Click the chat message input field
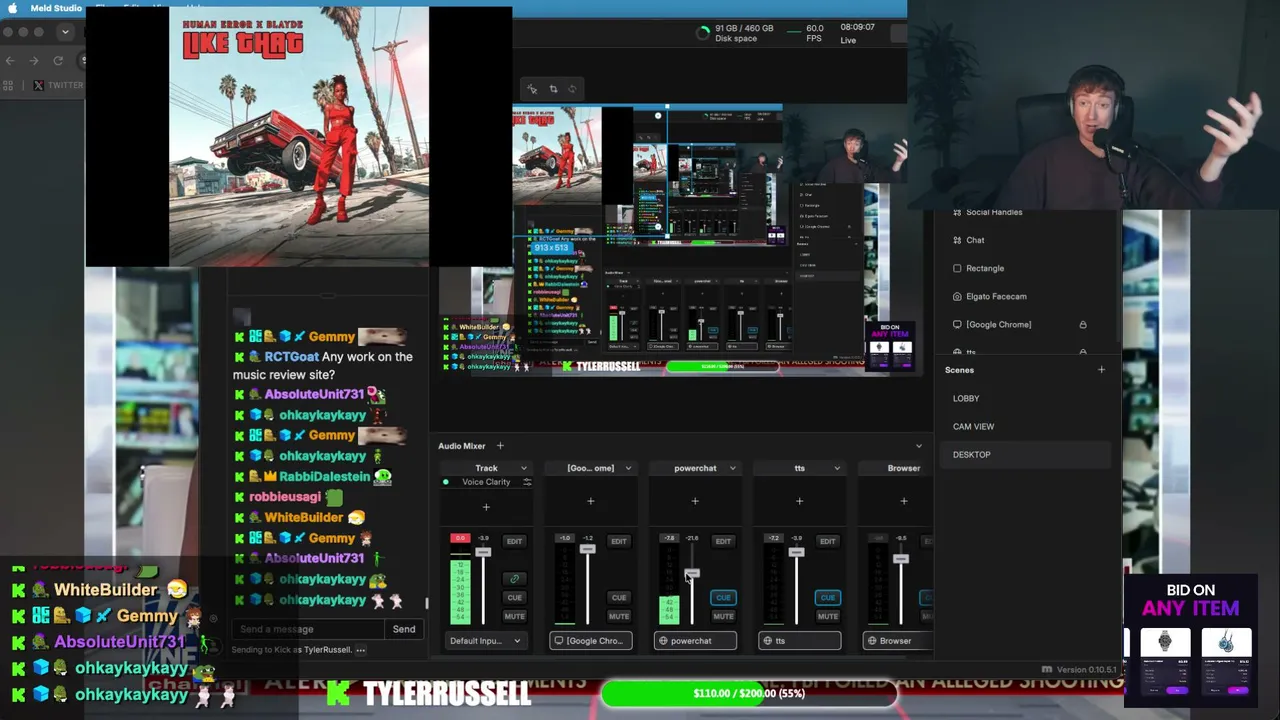 pos(308,629)
